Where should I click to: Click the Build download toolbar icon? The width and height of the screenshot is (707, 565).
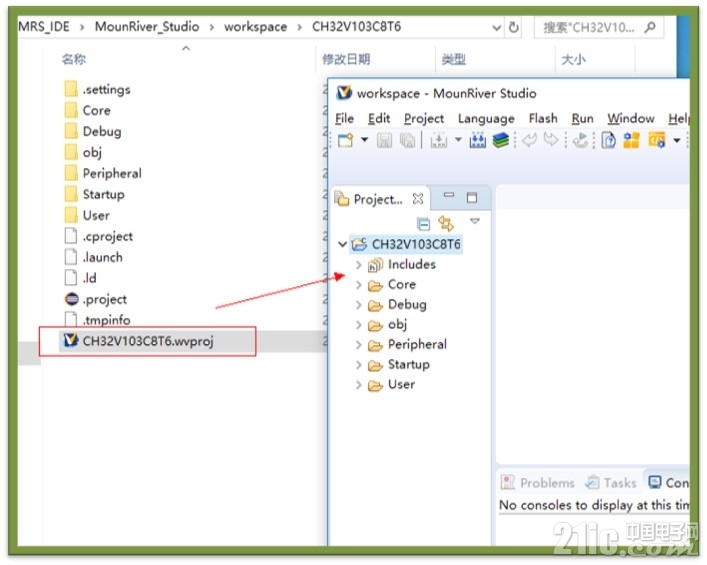click(438, 141)
